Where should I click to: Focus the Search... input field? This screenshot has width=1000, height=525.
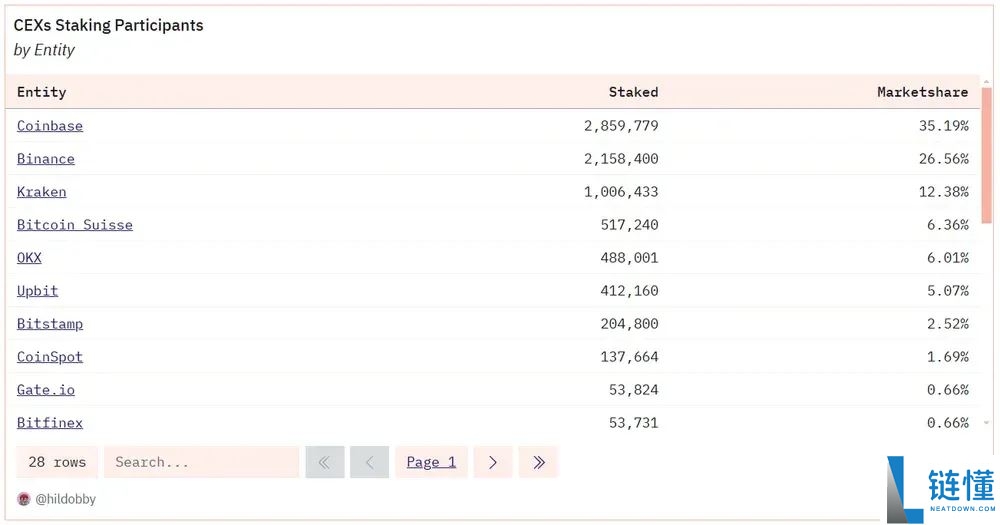tap(202, 462)
